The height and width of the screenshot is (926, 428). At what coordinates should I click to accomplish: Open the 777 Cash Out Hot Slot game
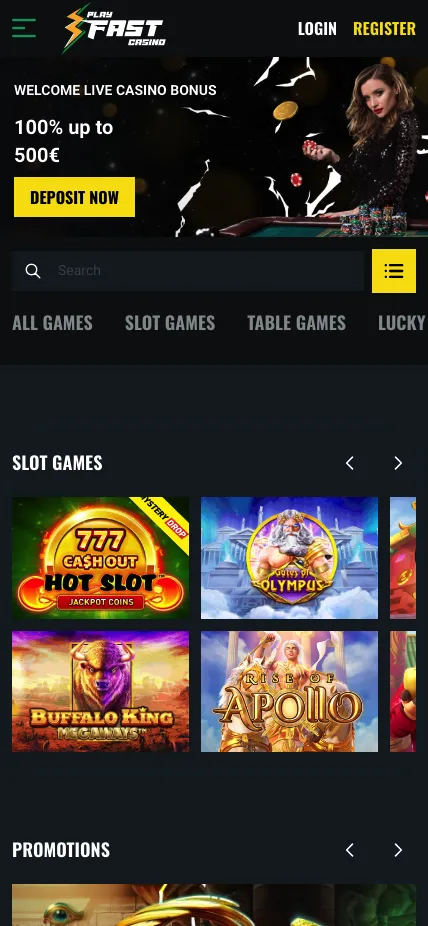click(100, 558)
